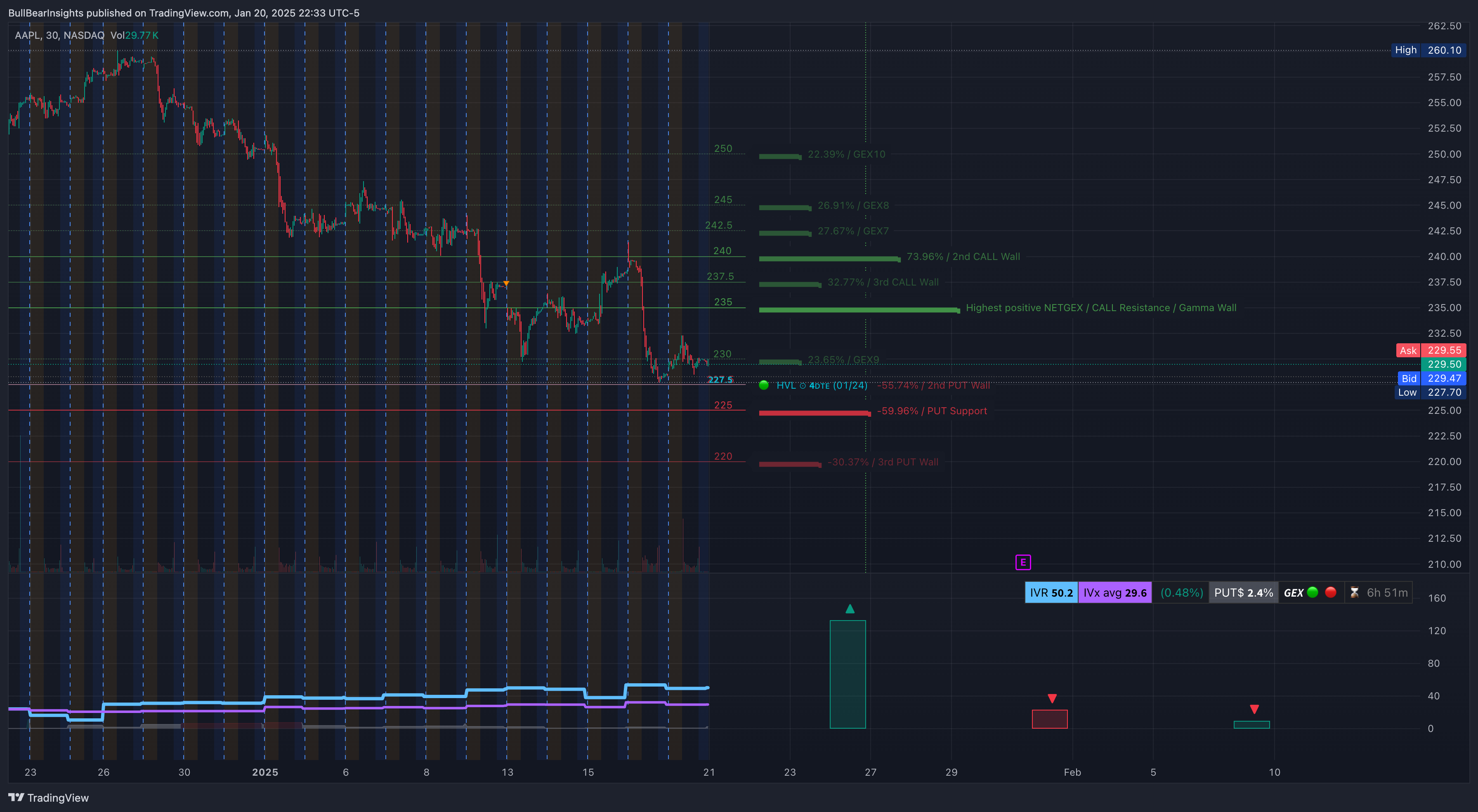This screenshot has width=1478, height=812.
Task: Click the 262.50 price axis label
Action: [1444, 26]
